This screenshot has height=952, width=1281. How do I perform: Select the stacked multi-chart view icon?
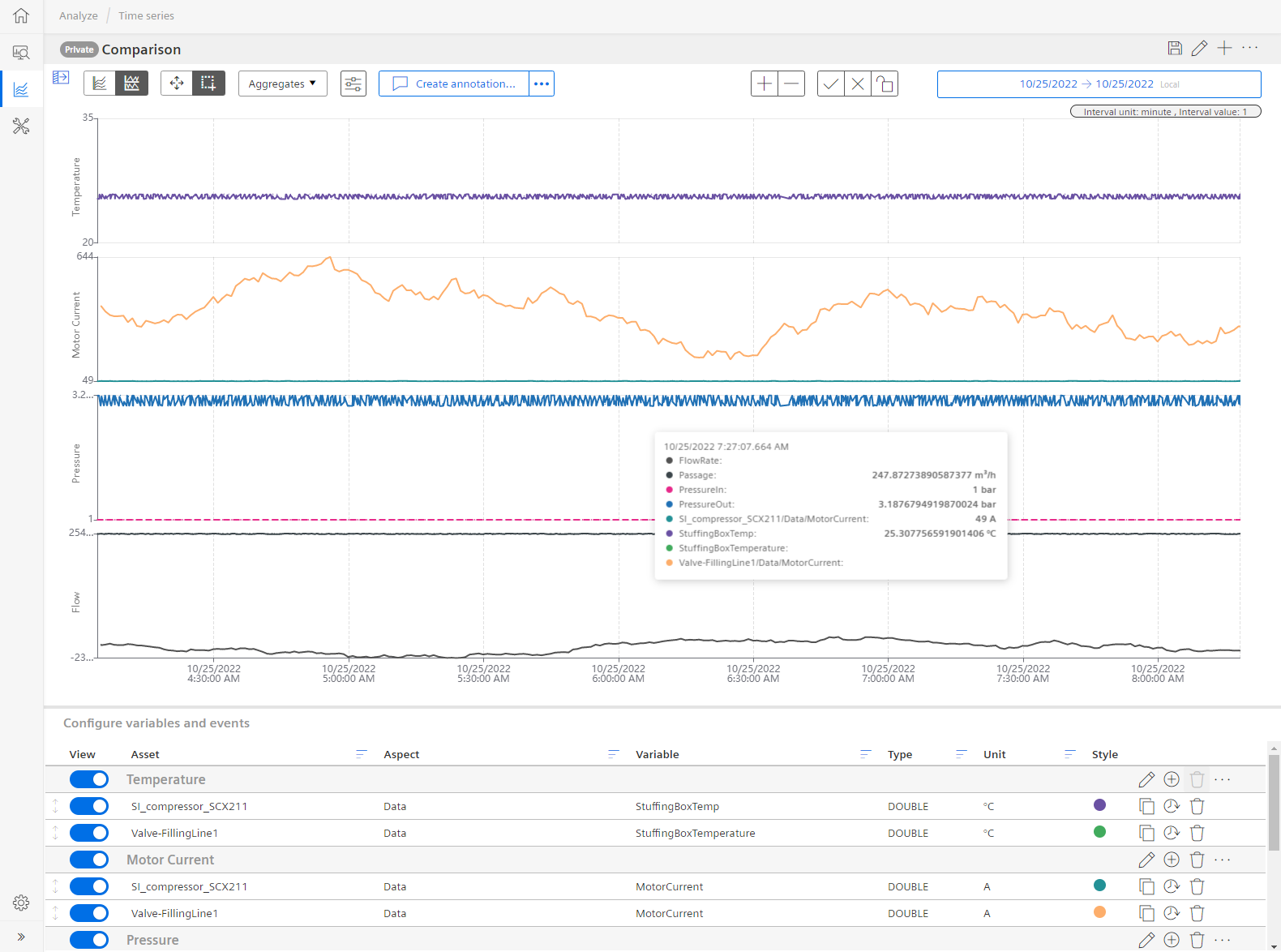pyautogui.click(x=131, y=84)
